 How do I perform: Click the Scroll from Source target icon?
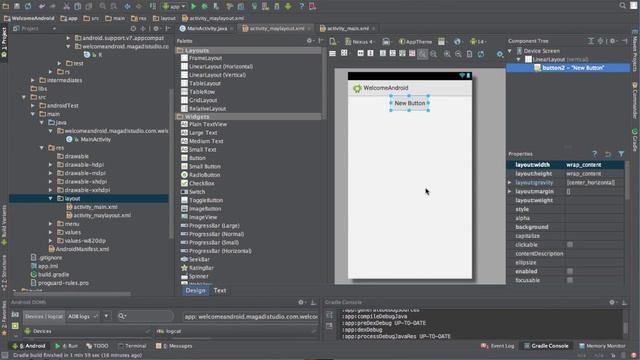pyautogui.click(x=133, y=29)
